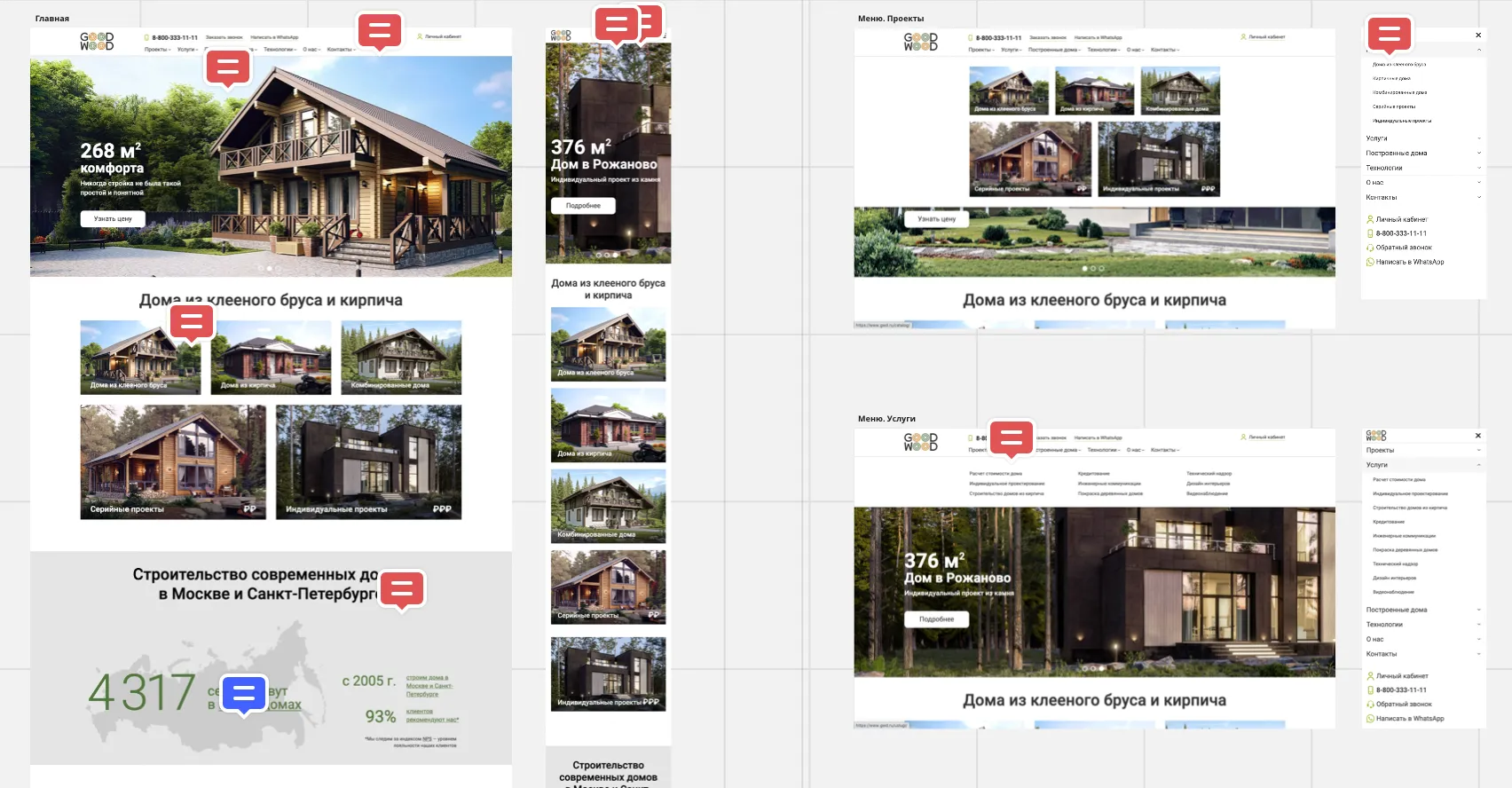Image resolution: width=1512 pixels, height=788 pixels.
Task: Expand Построенные дома chevron in Меню. Проекты mobile menu
Action: point(1479,153)
